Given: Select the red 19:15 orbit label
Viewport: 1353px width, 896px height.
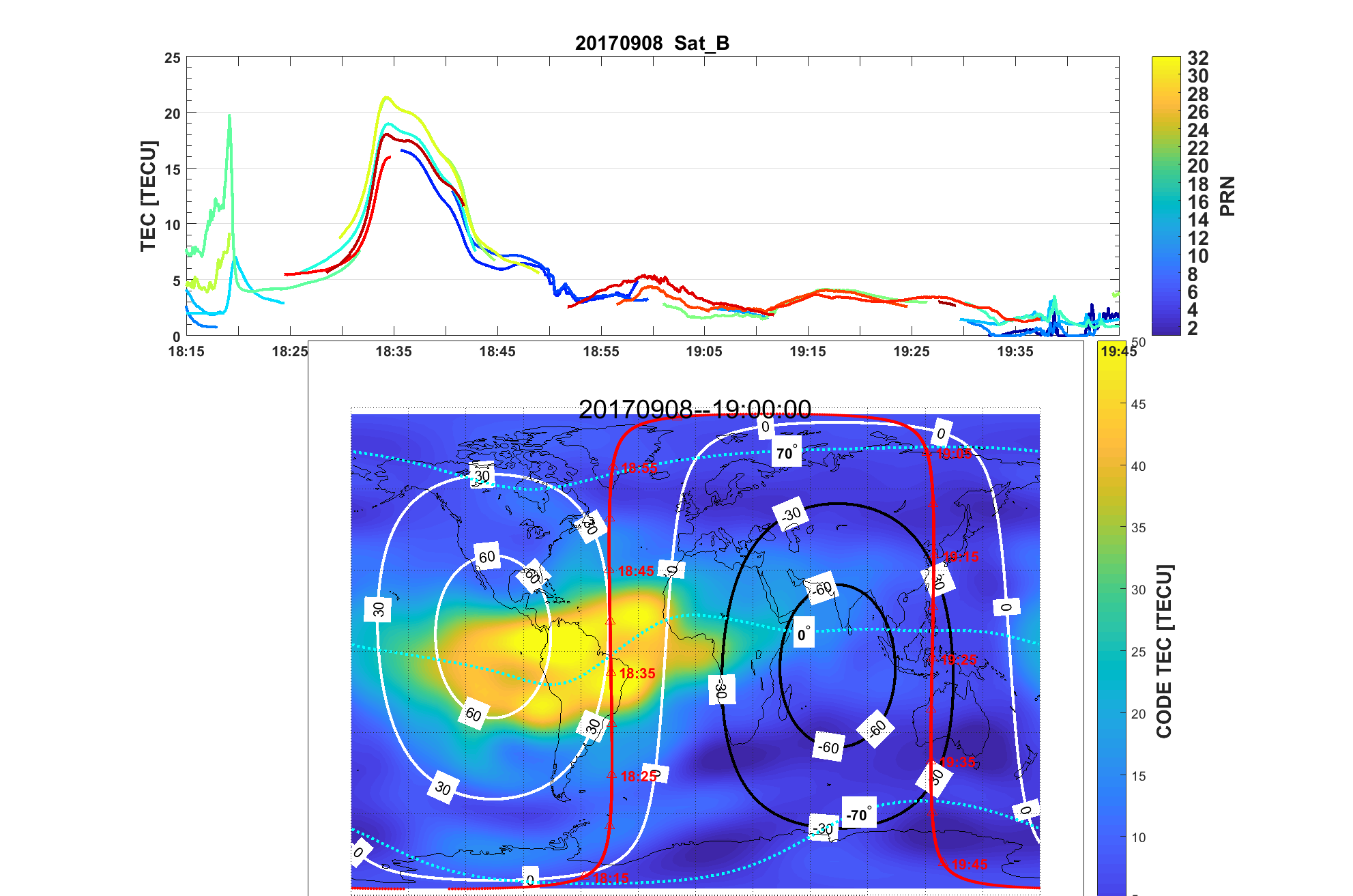Looking at the screenshot, I should pos(961,557).
